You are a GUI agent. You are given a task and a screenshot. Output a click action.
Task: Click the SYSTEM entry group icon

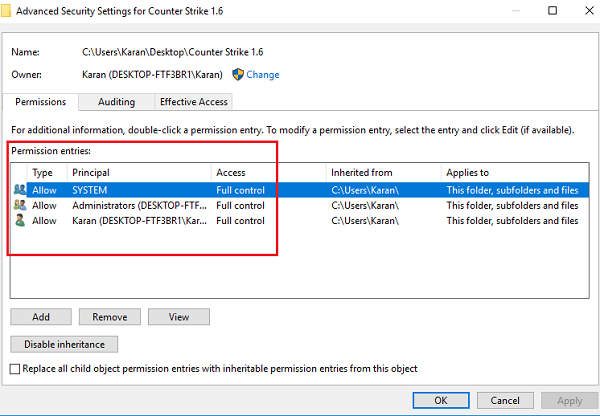20,189
